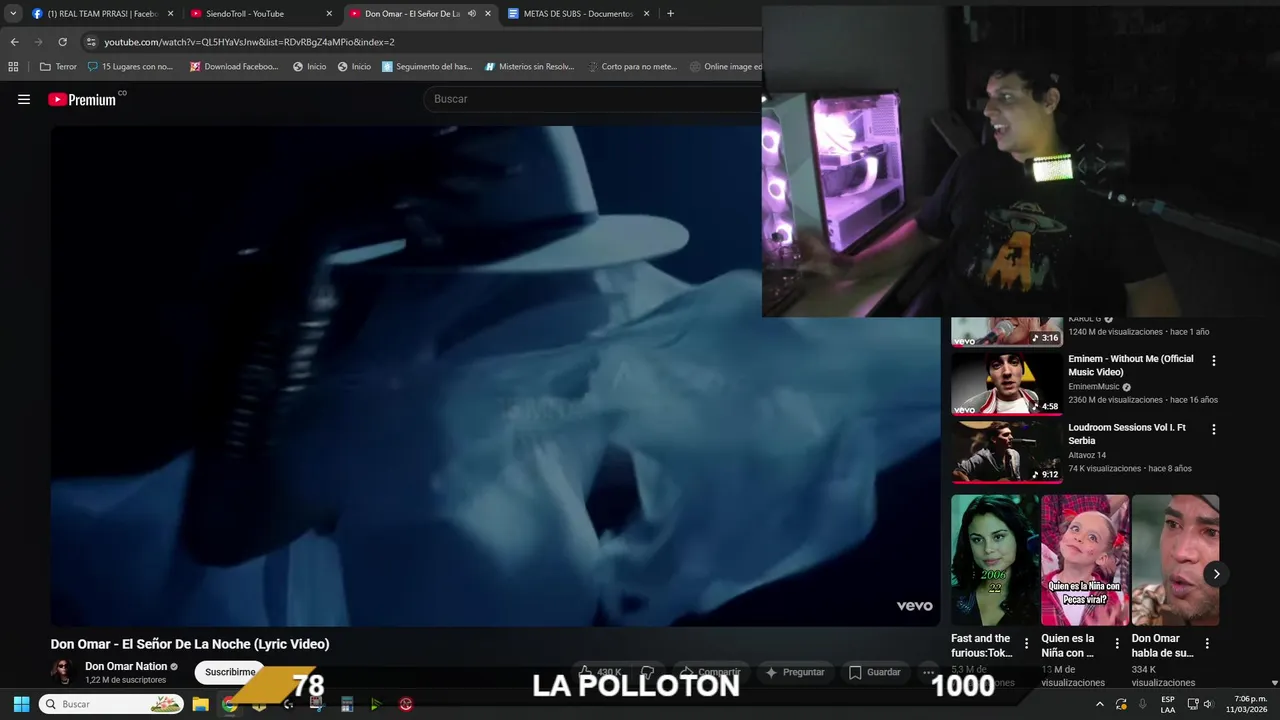Open the Corto para no mete... bookmark
1280x720 pixels.
632,67
